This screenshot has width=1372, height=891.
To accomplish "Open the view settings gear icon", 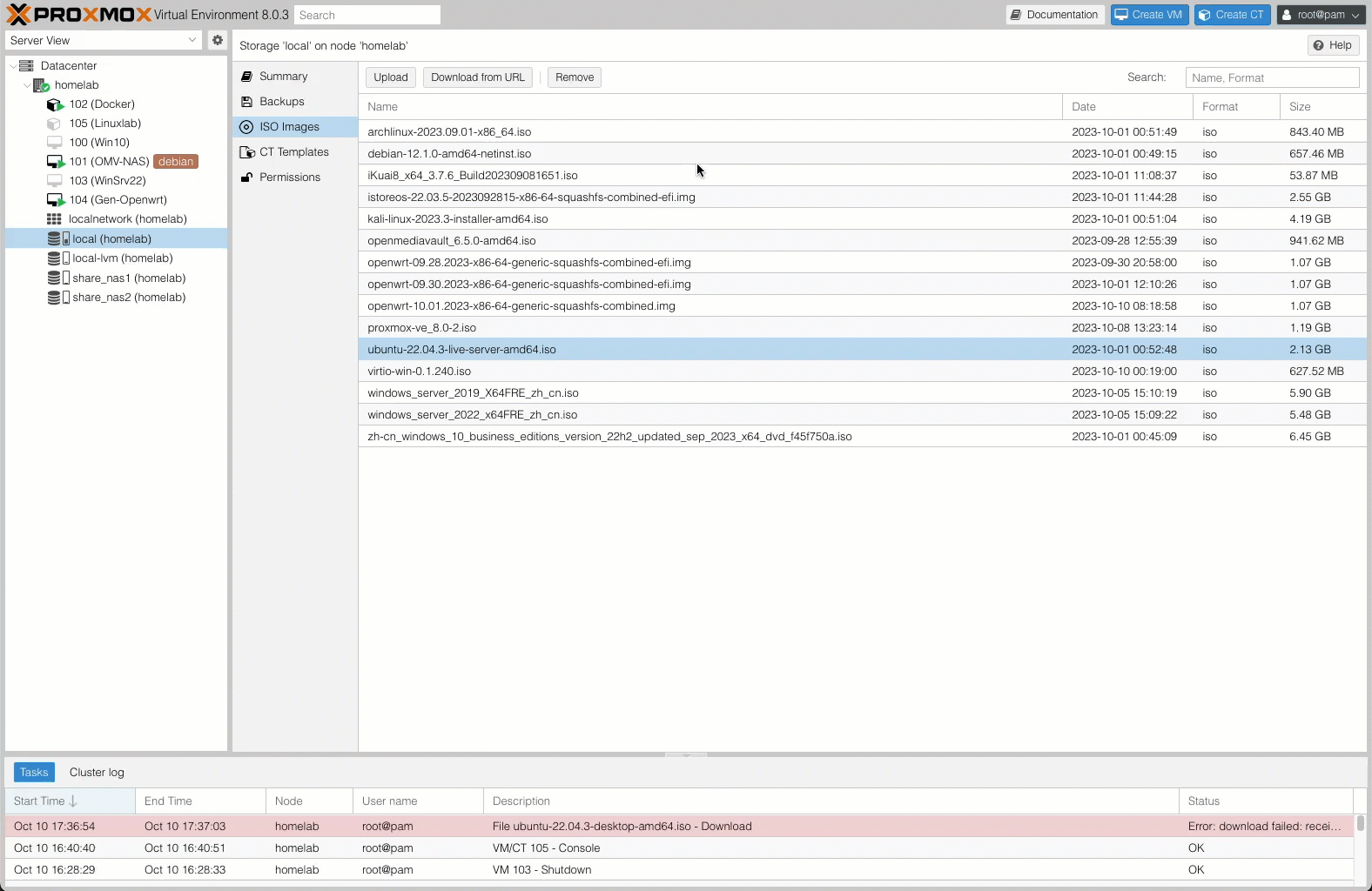I will pos(218,40).
